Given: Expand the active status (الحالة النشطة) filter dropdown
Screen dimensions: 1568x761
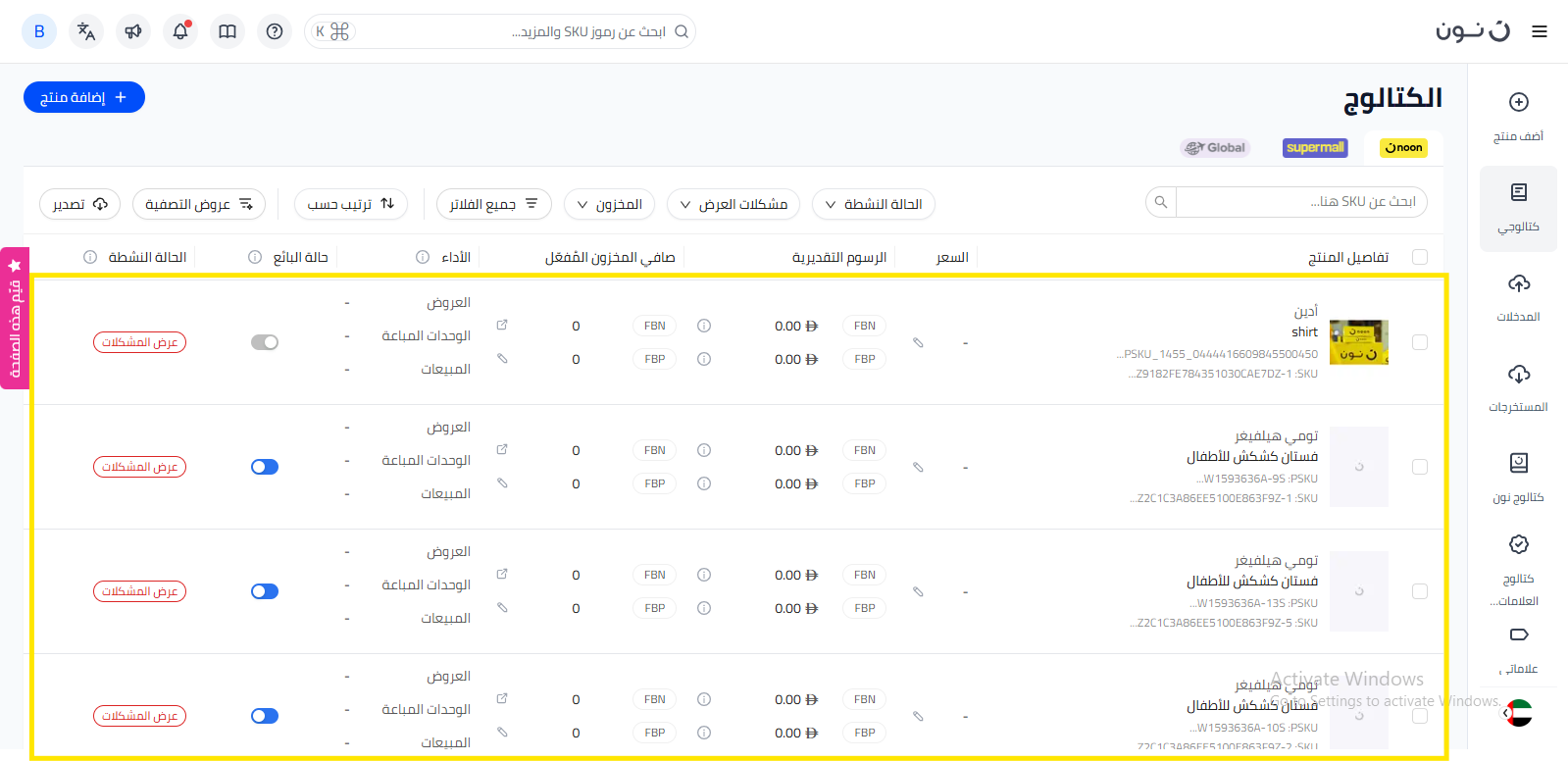Looking at the screenshot, I should tap(873, 204).
